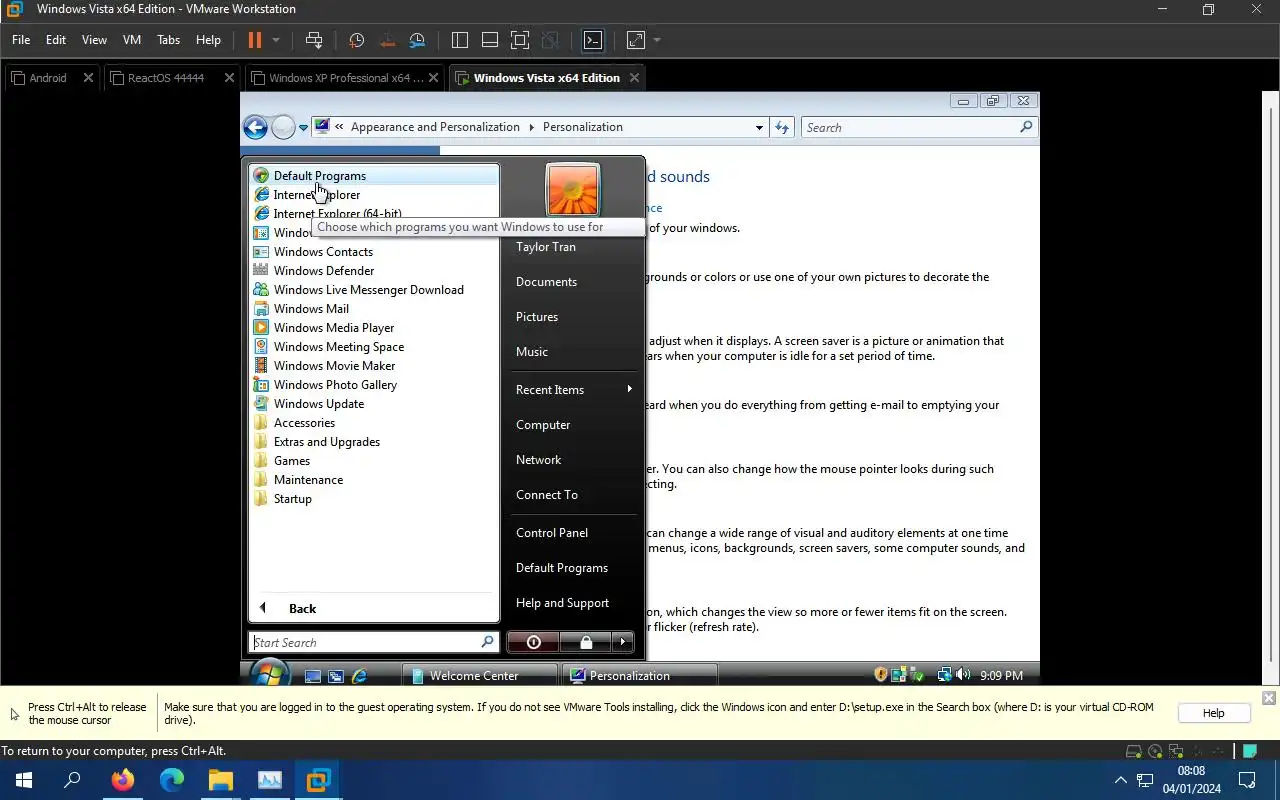The width and height of the screenshot is (1280, 800).
Task: Open Windows Live Messenger Download
Action: 374,290
